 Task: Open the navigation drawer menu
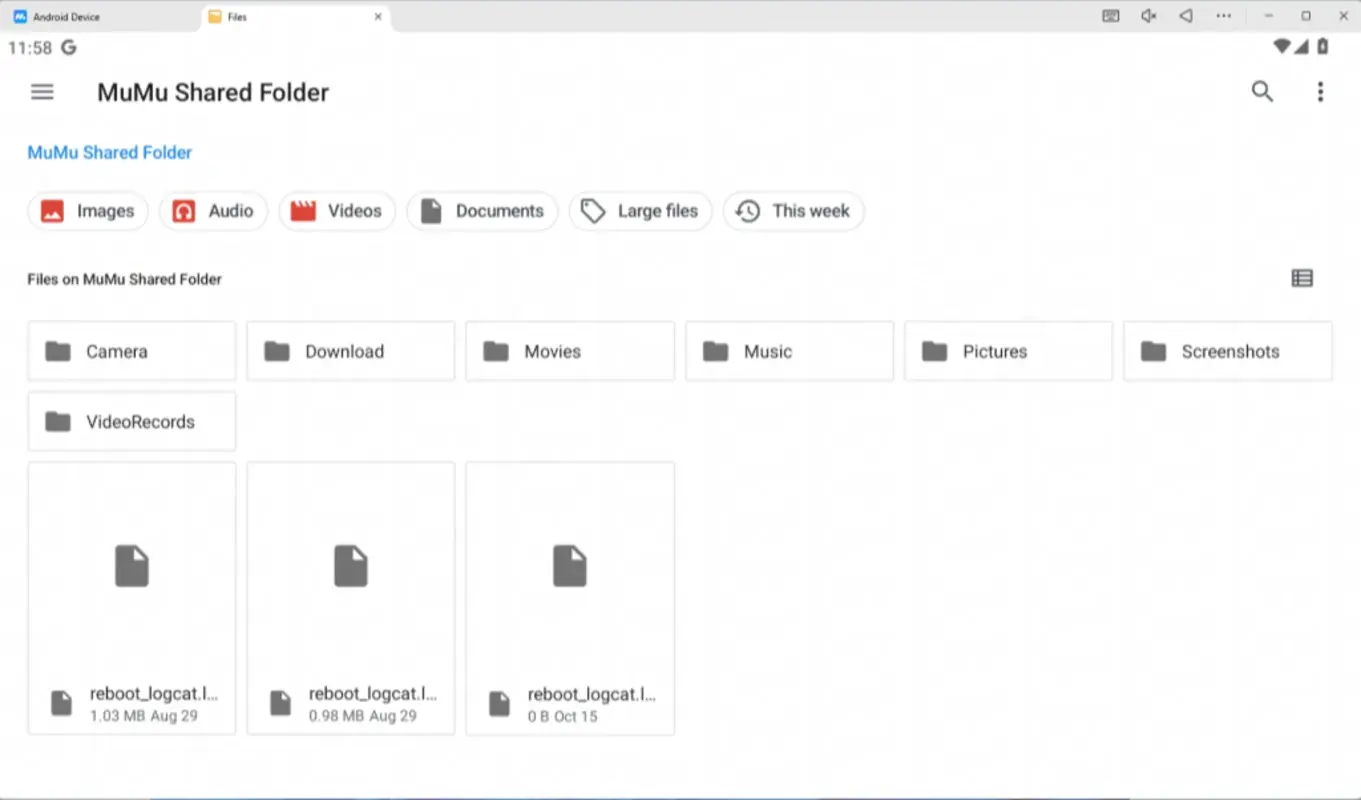pos(42,91)
